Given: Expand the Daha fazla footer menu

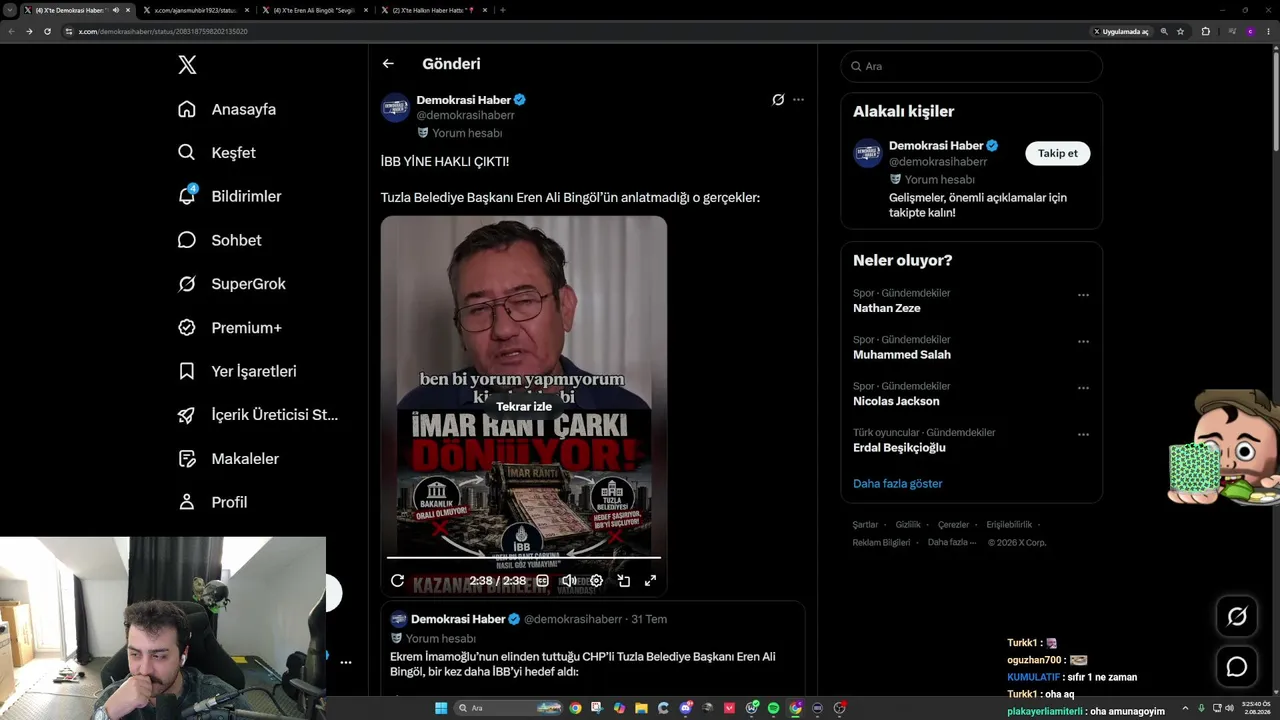Looking at the screenshot, I should (x=950, y=543).
